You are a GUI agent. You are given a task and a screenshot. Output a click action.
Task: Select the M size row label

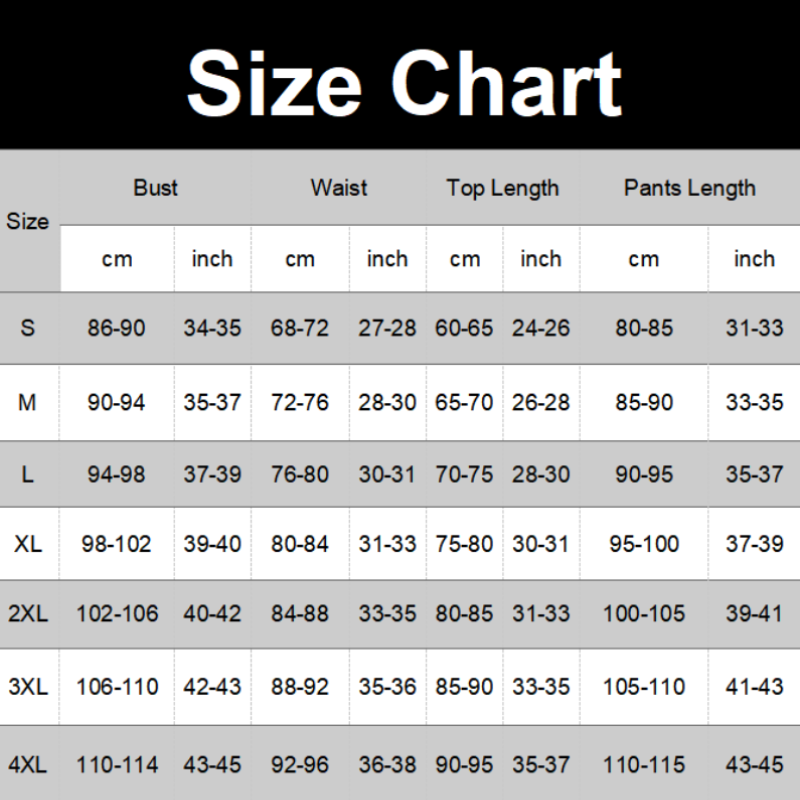[x=28, y=402]
